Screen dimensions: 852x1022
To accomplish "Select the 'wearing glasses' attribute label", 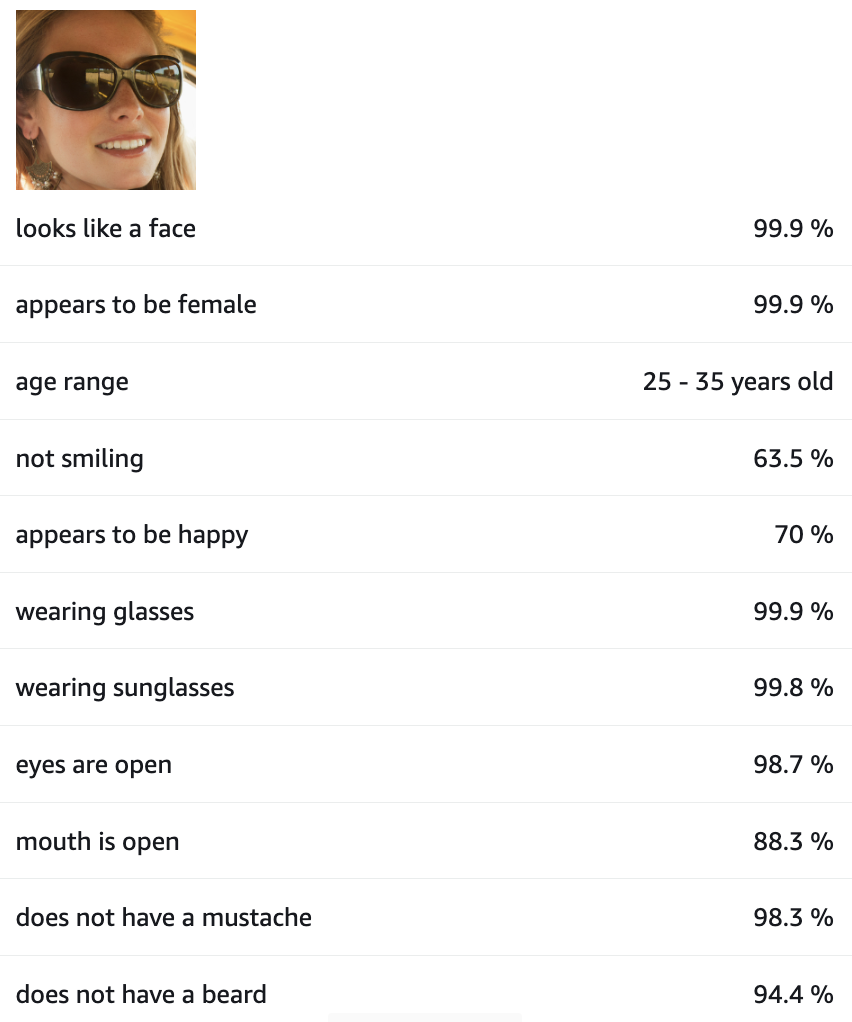I will tap(105, 611).
